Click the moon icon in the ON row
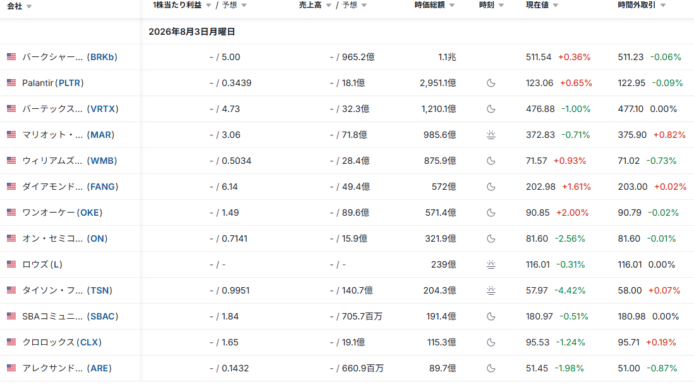The height and width of the screenshot is (384, 694). (491, 239)
